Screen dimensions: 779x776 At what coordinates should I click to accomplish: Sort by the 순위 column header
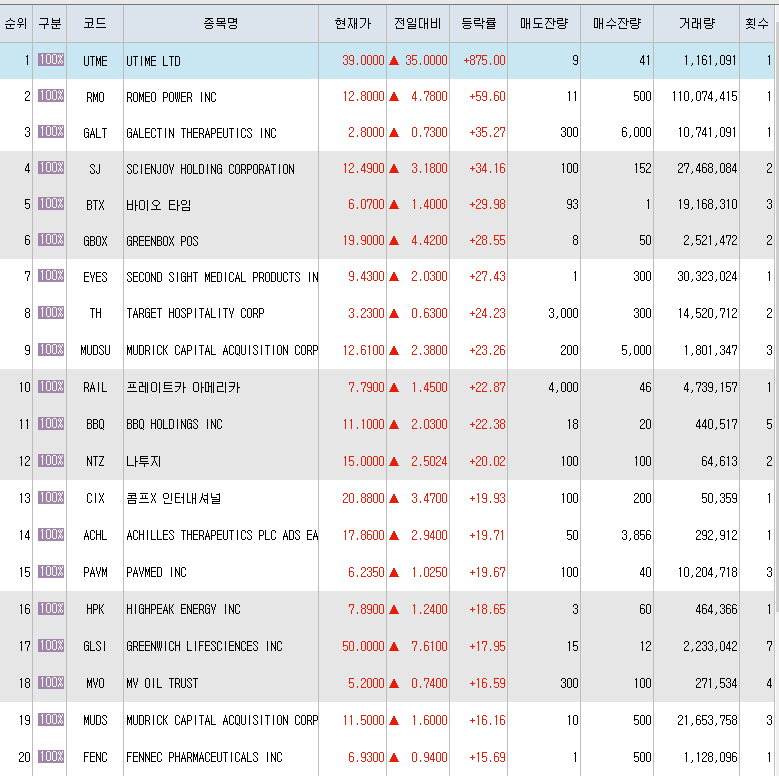16,23
